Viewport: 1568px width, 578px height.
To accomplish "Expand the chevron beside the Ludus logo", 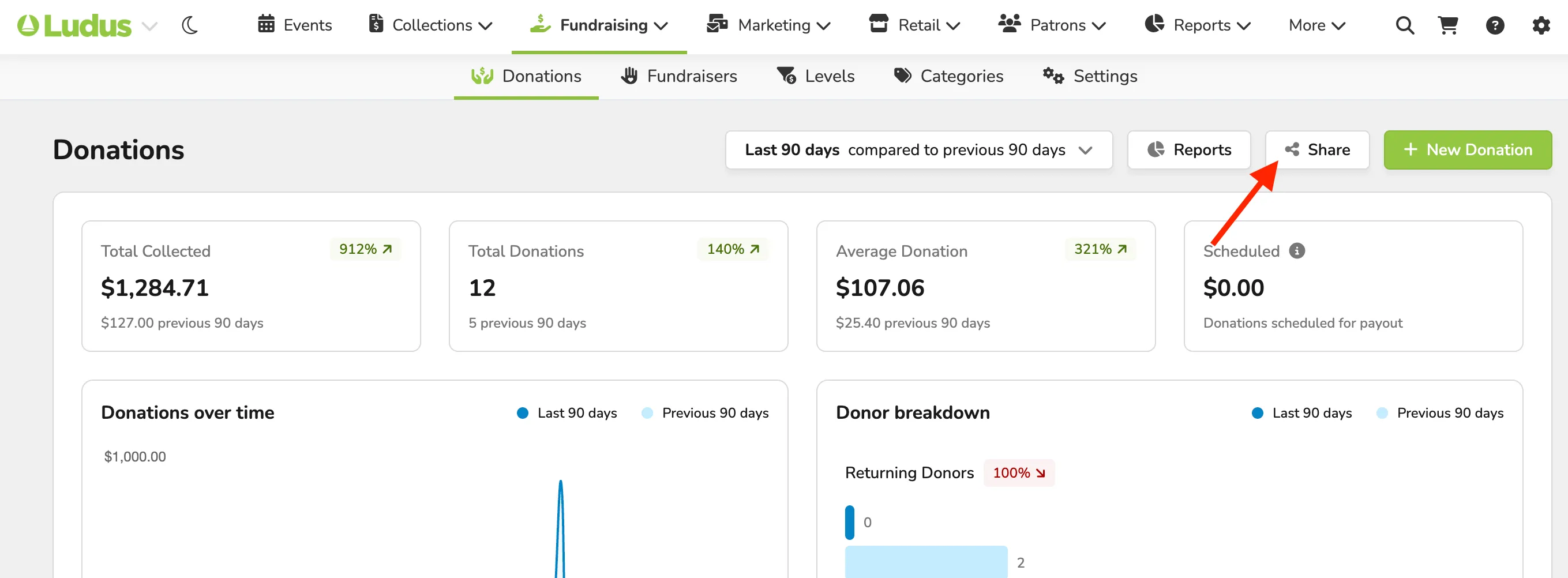I will [149, 26].
